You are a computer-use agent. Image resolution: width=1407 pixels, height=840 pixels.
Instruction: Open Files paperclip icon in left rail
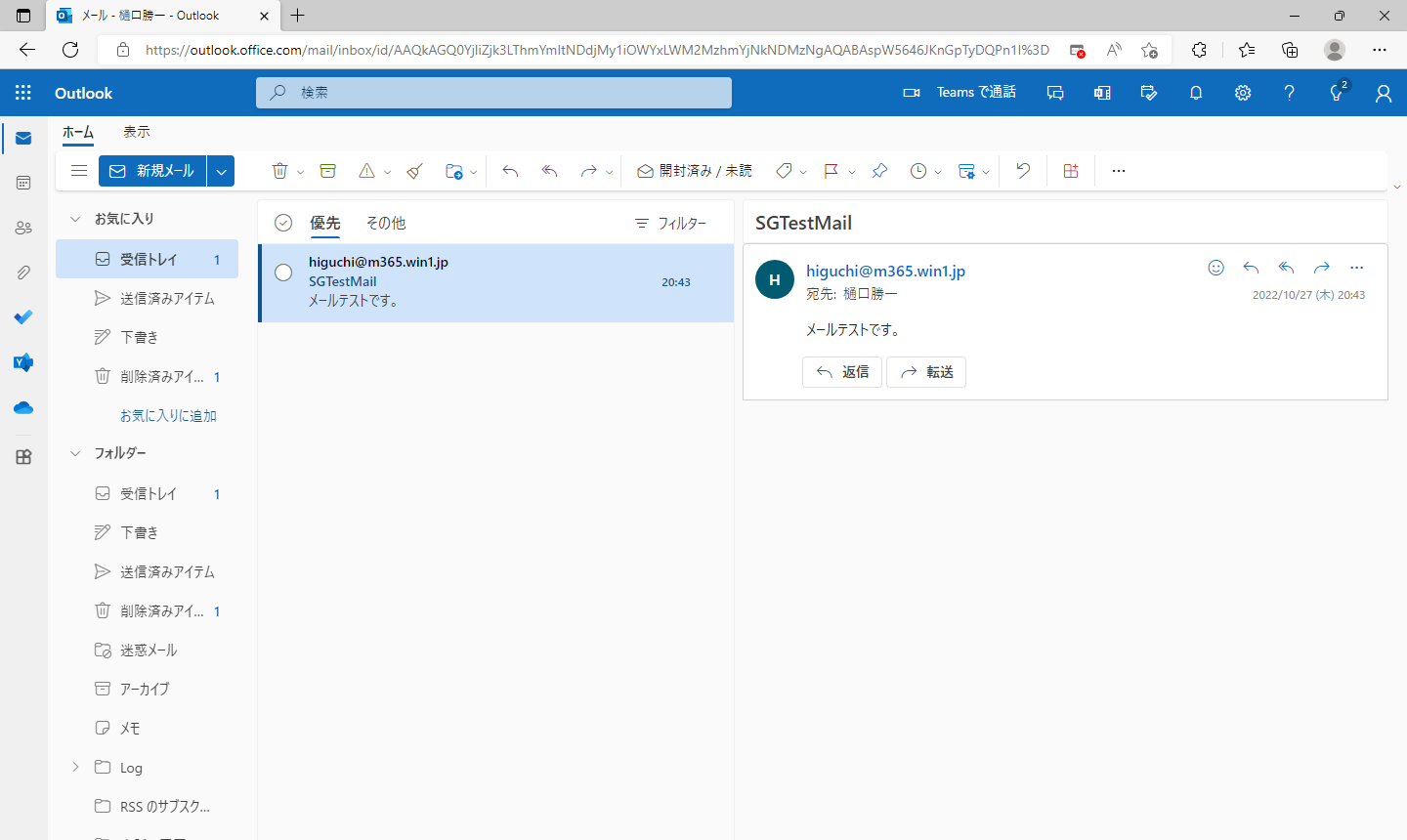[x=23, y=273]
